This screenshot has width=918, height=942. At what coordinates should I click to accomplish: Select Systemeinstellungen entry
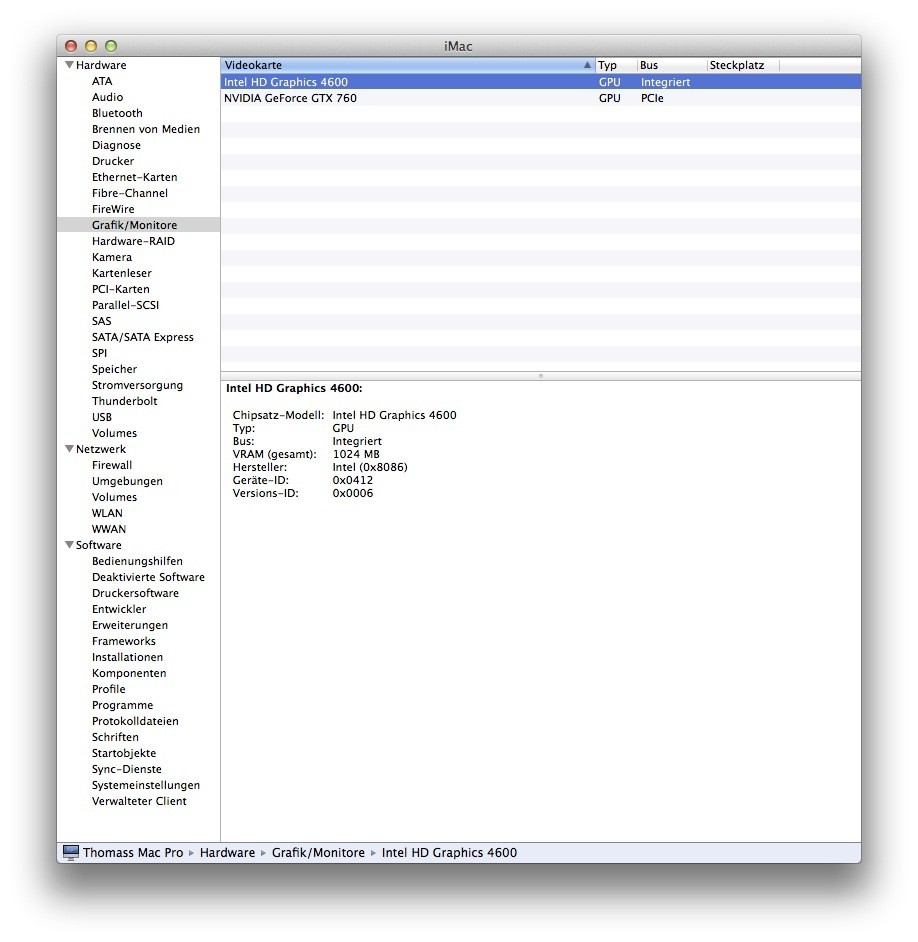146,785
